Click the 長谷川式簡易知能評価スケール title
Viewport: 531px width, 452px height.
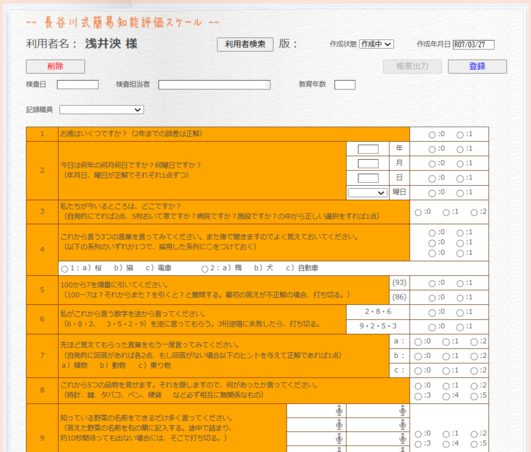tap(123, 23)
